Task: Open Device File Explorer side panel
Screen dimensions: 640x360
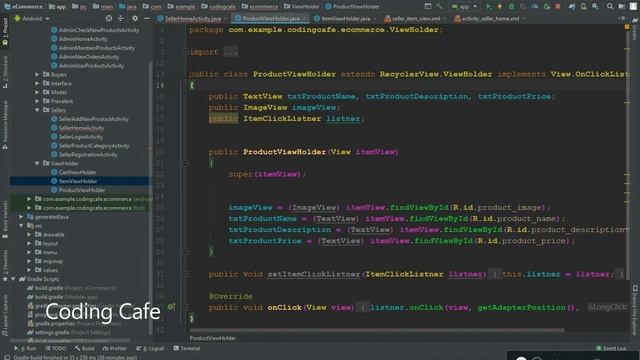Action: 635,311
